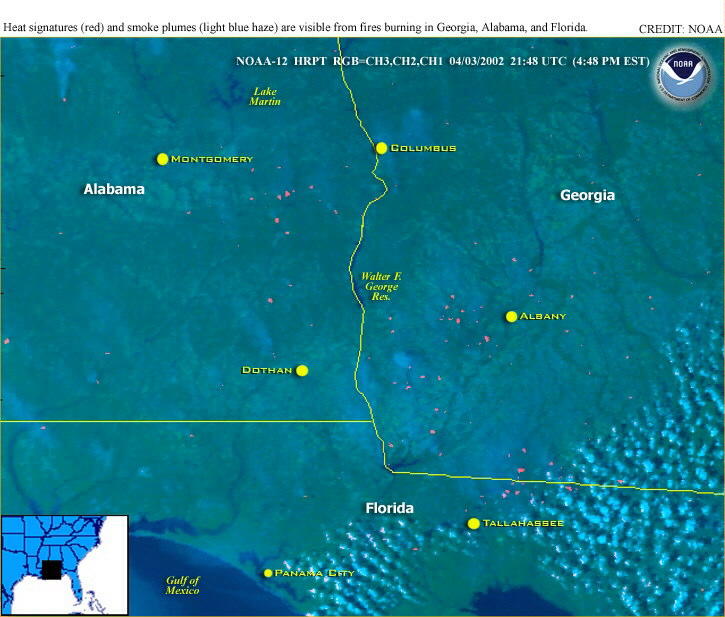Click the Florida state label
Viewport: 725px width, 617px height.
[x=389, y=508]
